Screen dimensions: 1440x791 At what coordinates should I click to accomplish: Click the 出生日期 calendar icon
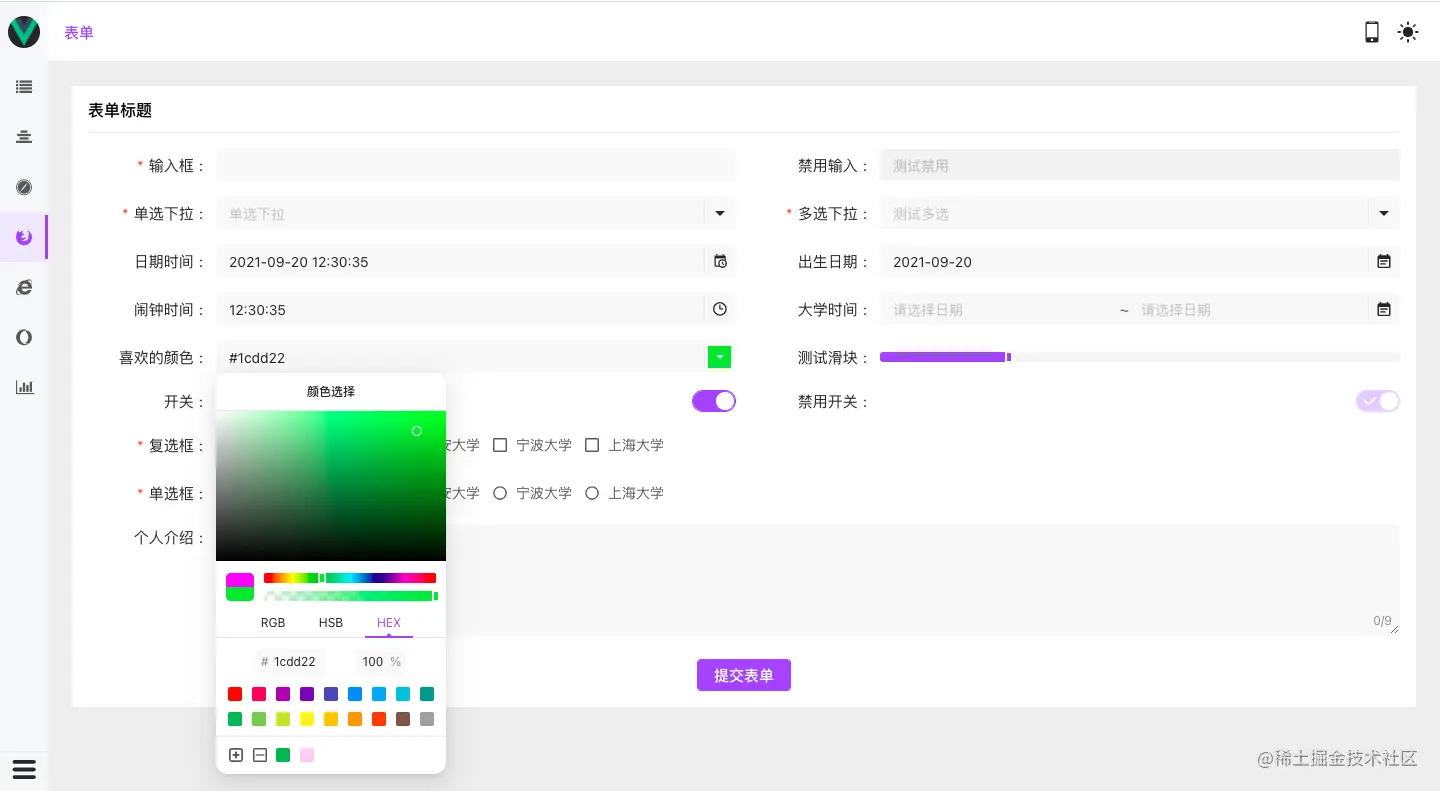1384,261
